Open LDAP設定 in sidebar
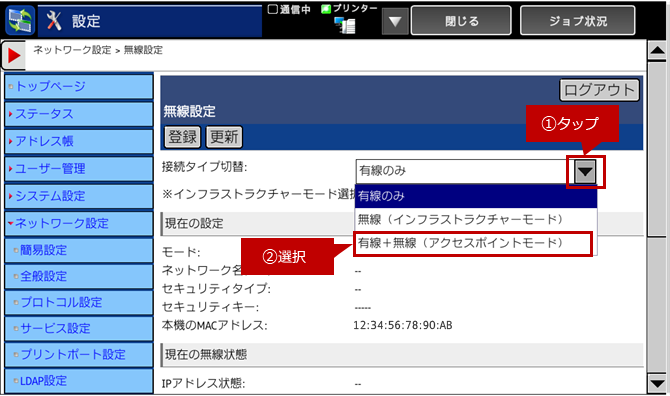Screen dimensions: 670x396 (79, 381)
